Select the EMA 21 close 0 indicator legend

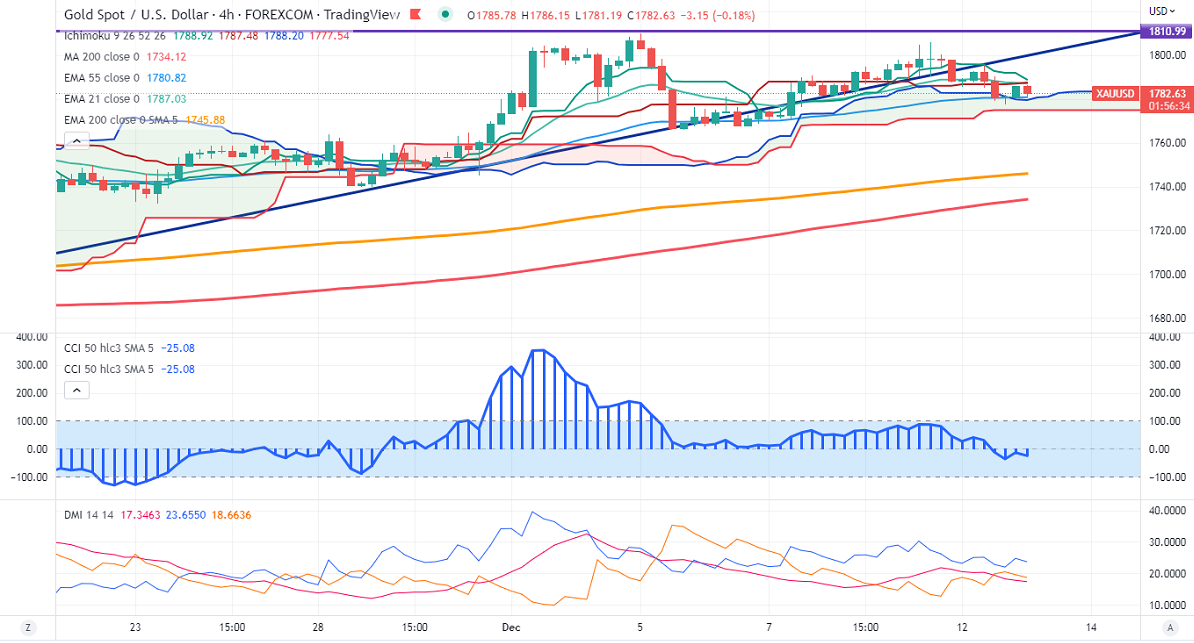pos(102,99)
